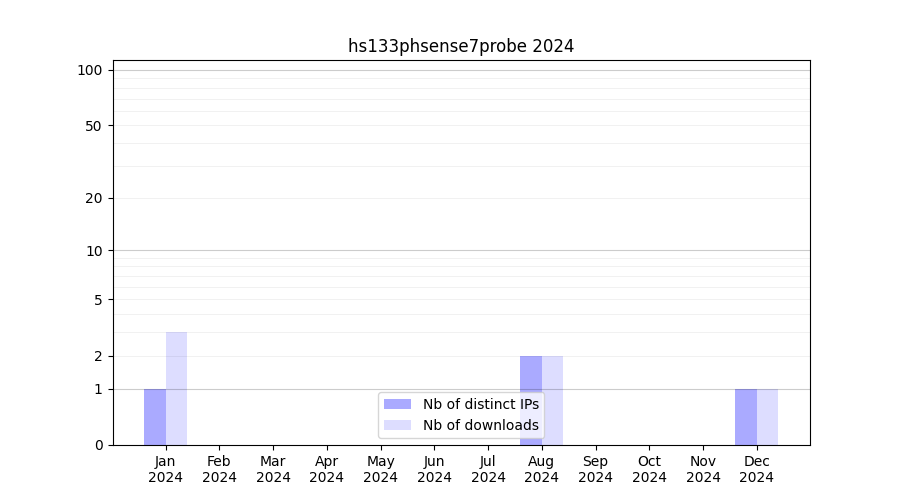Select the Jun 2024 x-axis label
900x500 pixels.
click(x=434, y=469)
